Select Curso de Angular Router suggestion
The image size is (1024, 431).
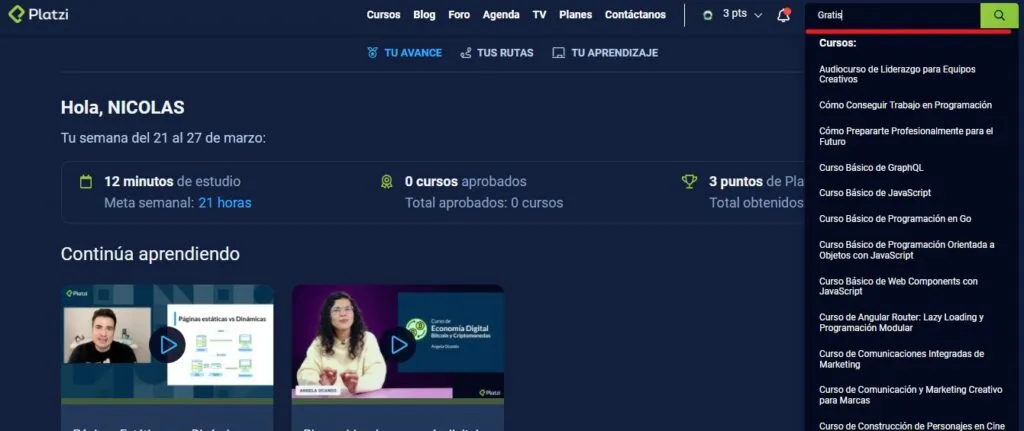tap(901, 323)
